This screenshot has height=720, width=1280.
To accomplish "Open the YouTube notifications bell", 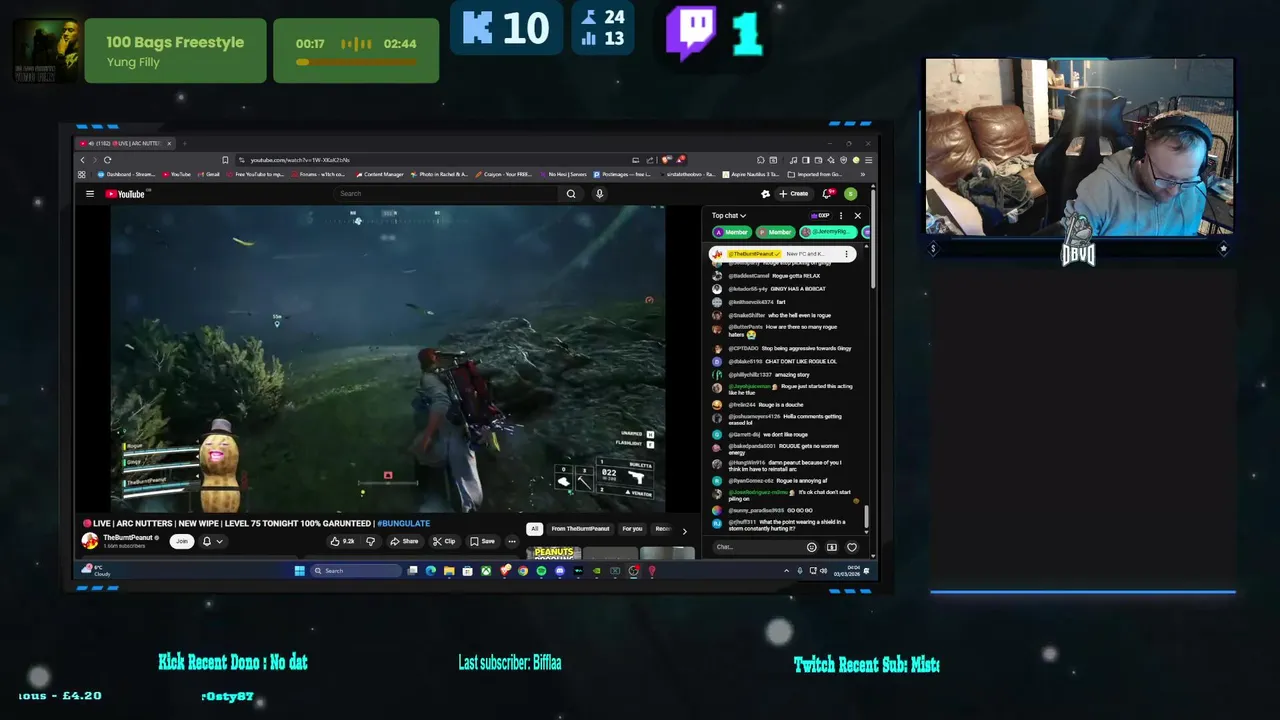I will tap(827, 194).
